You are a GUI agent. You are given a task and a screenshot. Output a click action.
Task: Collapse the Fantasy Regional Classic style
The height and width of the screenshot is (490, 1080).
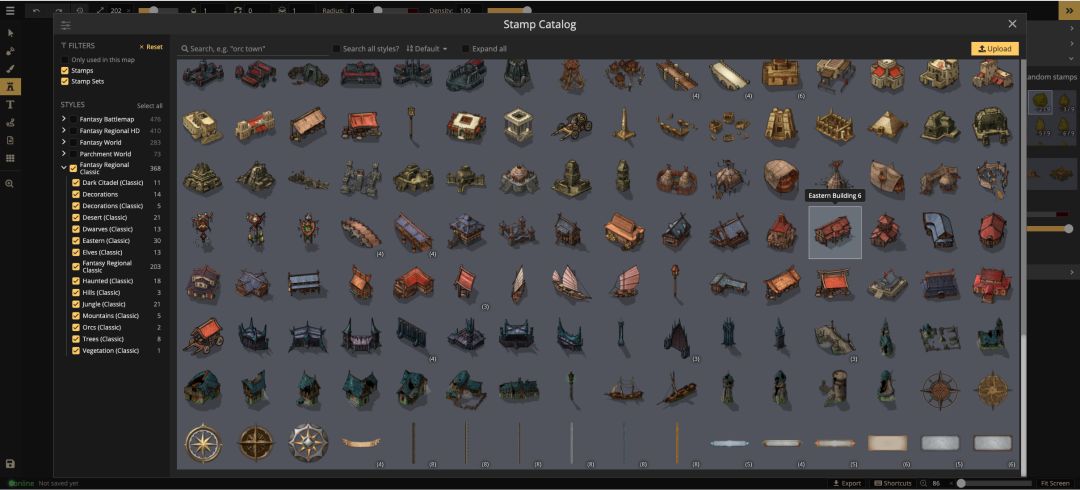coord(63,167)
